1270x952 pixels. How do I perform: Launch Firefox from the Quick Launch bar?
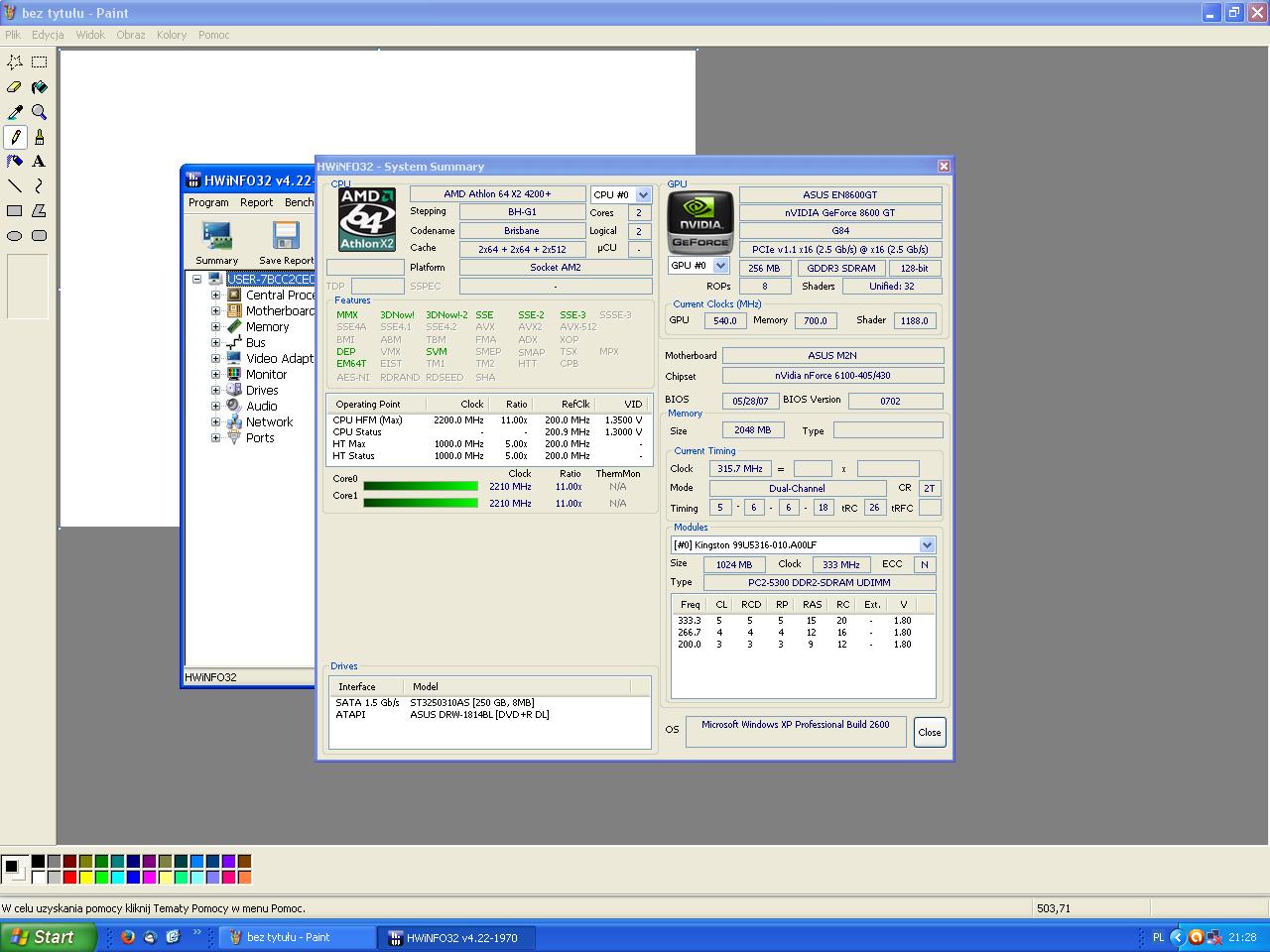128,936
